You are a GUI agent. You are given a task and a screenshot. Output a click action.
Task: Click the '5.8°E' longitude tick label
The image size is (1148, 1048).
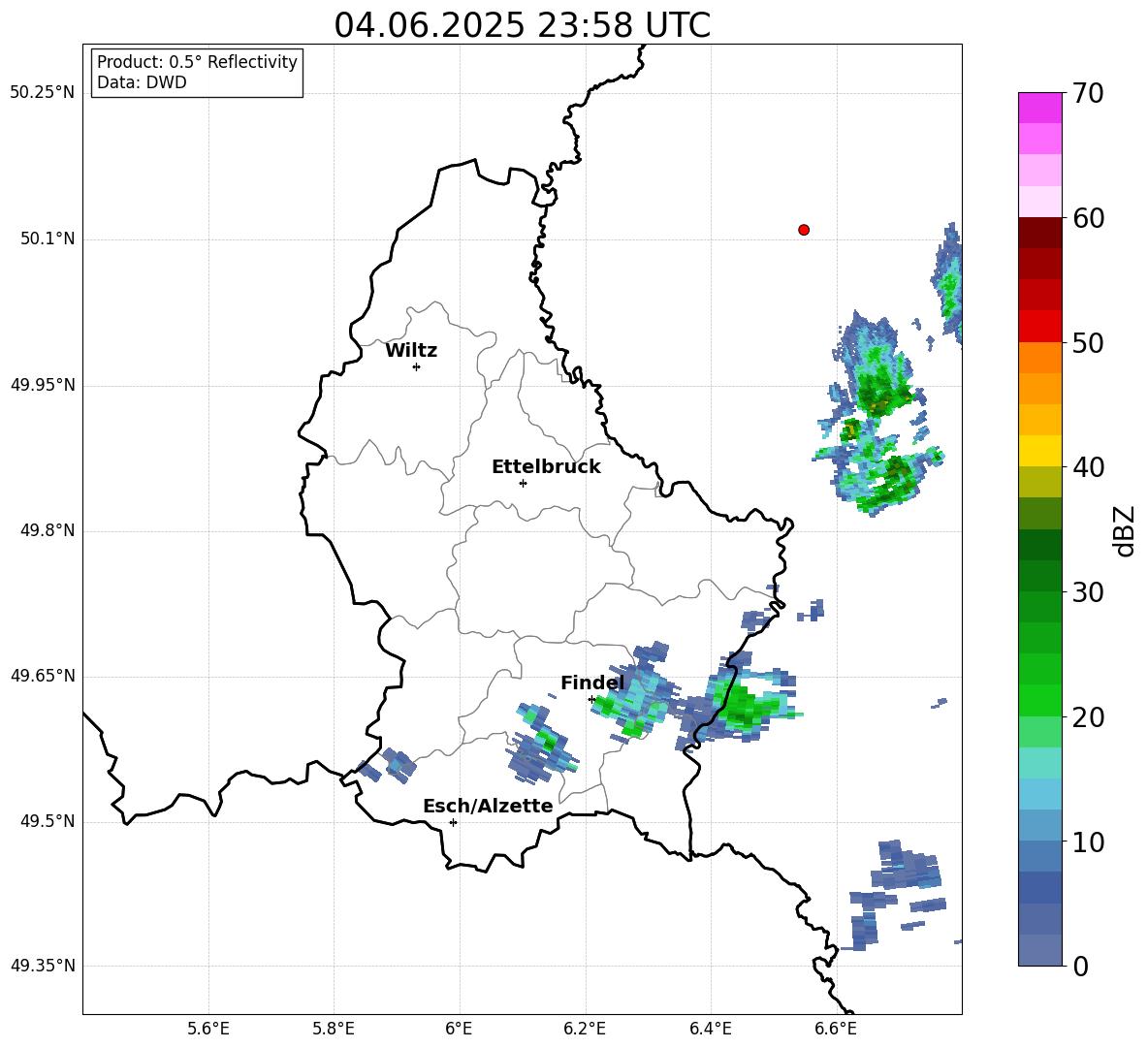point(334,1029)
